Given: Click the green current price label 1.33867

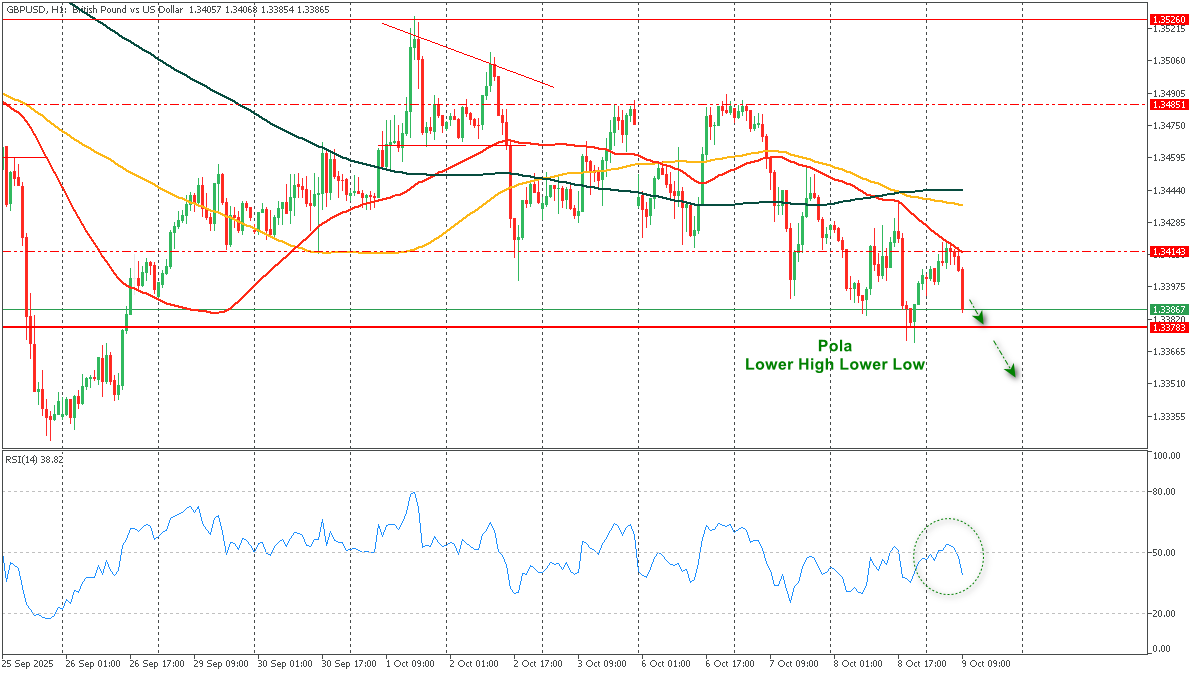Looking at the screenshot, I should coord(1168,310).
